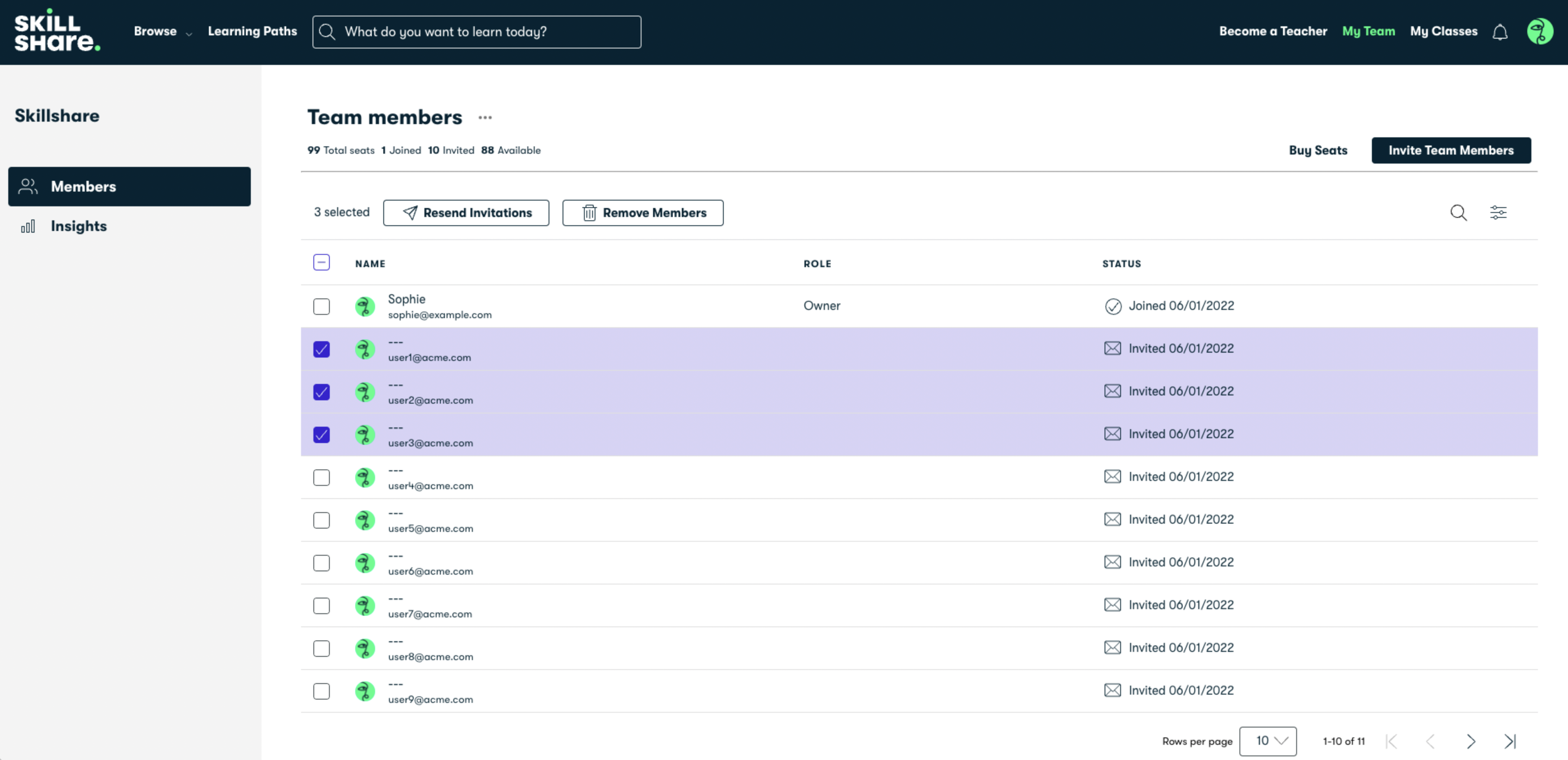
Task: Open Rows per page dropdown
Action: click(1268, 741)
